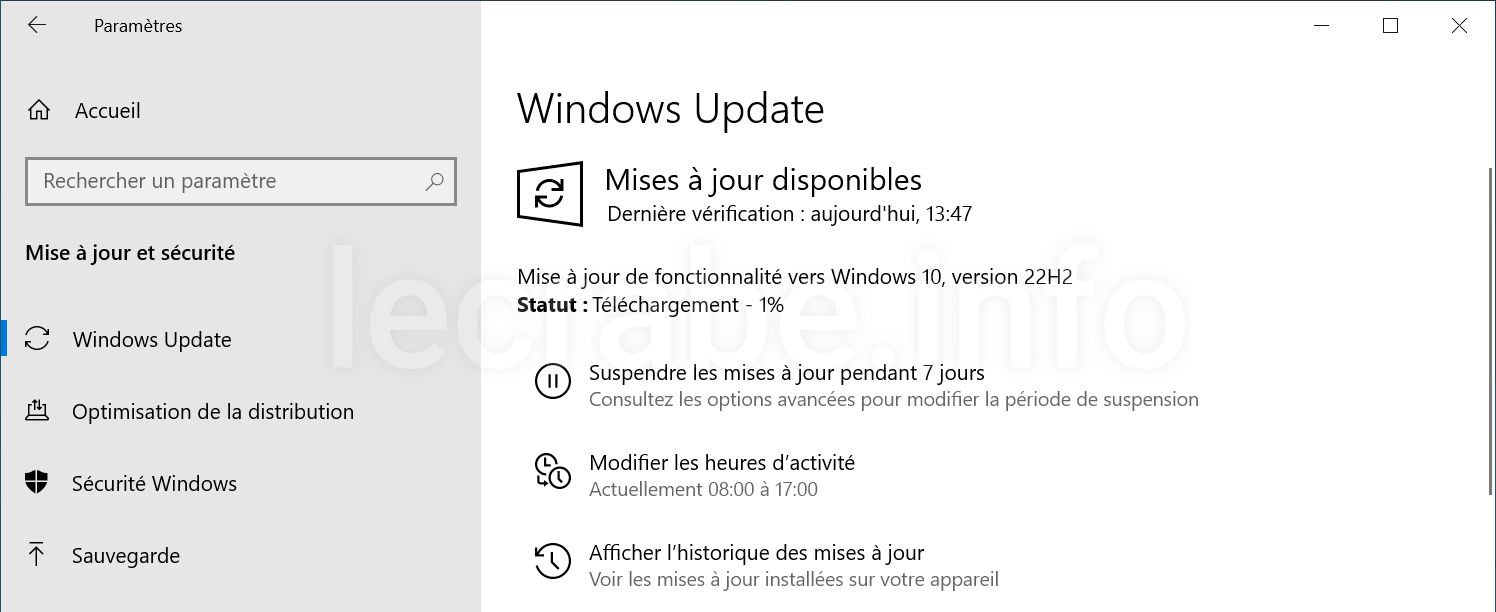Click the history clock icon
Image resolution: width=1496 pixels, height=612 pixels.
pyautogui.click(x=553, y=561)
